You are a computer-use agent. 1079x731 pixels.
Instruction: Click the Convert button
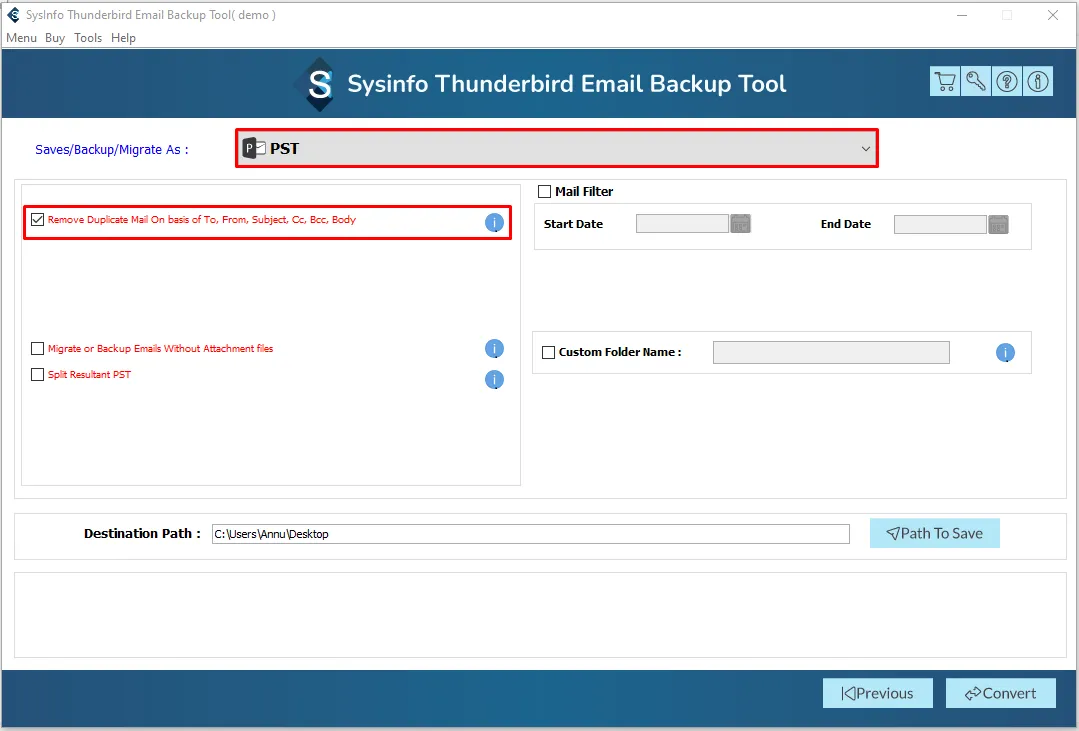999,693
